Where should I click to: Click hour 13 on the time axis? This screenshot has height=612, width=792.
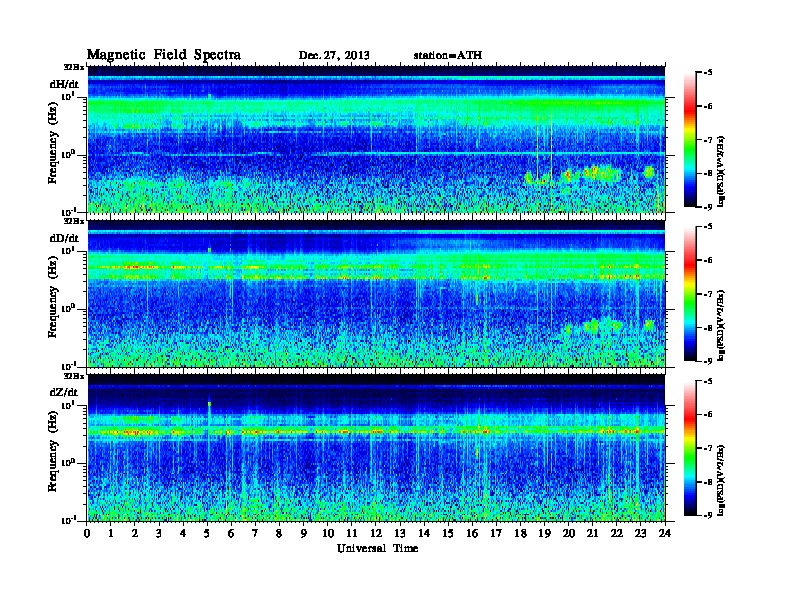(x=400, y=533)
